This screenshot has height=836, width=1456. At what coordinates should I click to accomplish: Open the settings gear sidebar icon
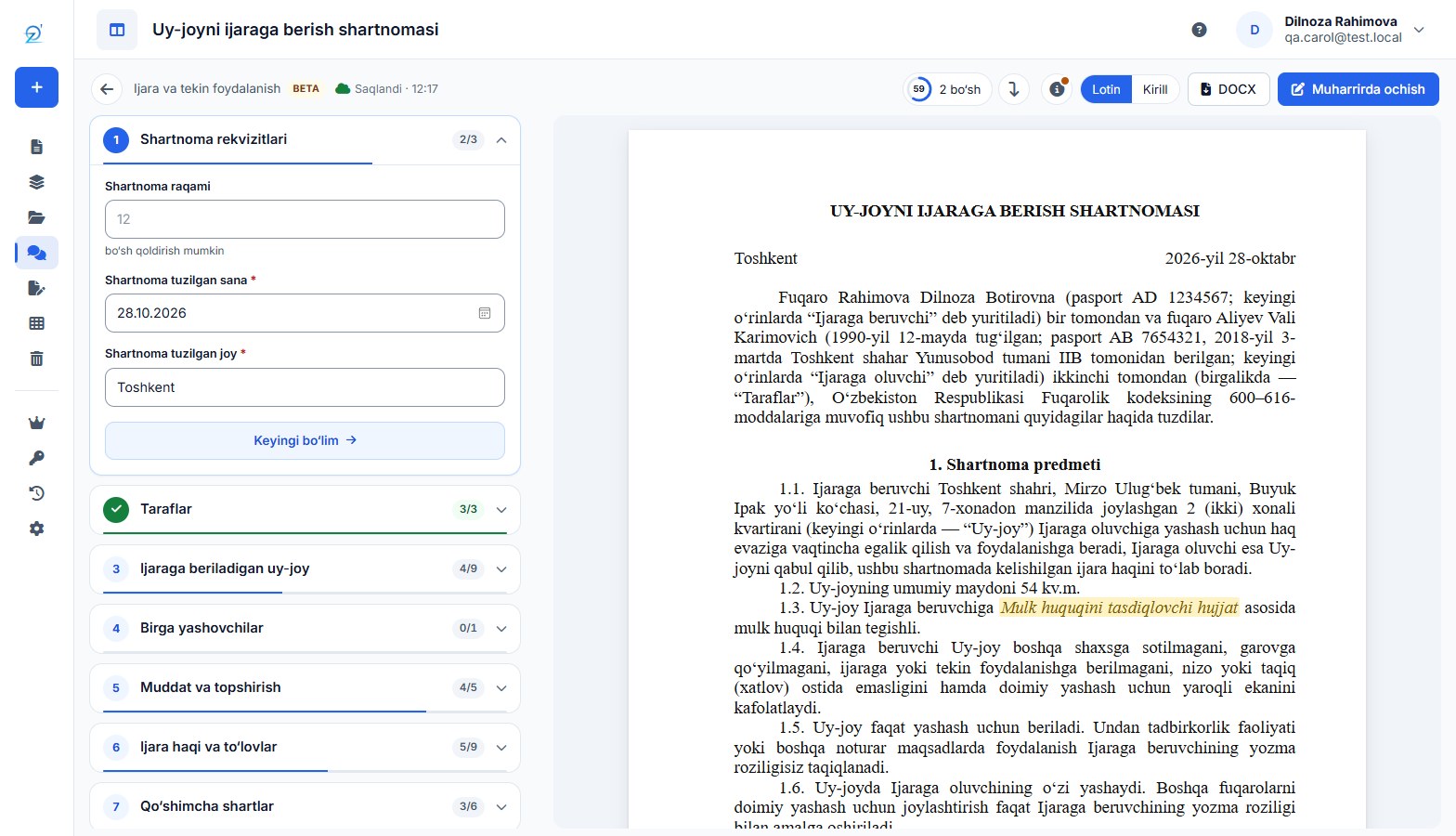click(x=36, y=529)
